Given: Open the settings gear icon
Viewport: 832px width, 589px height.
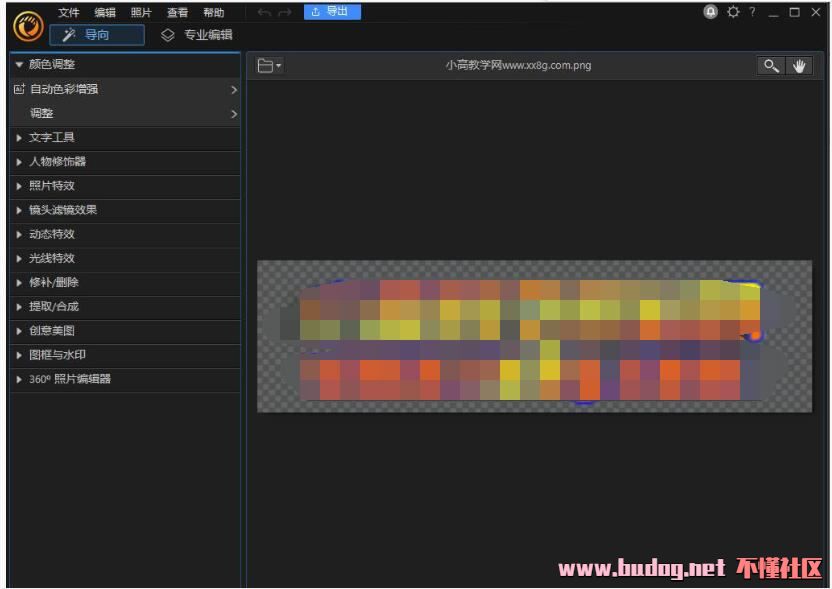Looking at the screenshot, I should [733, 12].
